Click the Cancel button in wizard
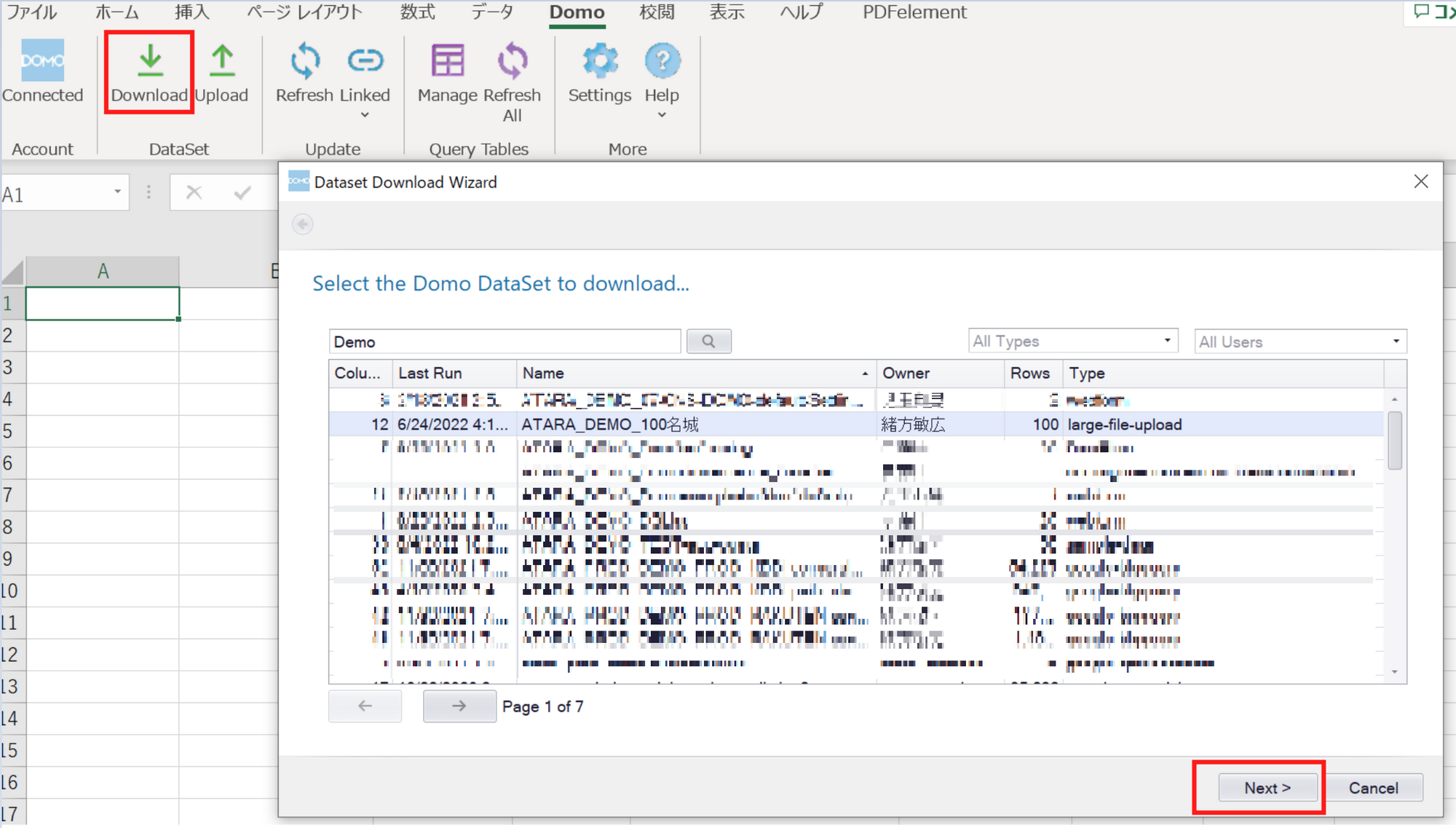 pyautogui.click(x=1373, y=787)
